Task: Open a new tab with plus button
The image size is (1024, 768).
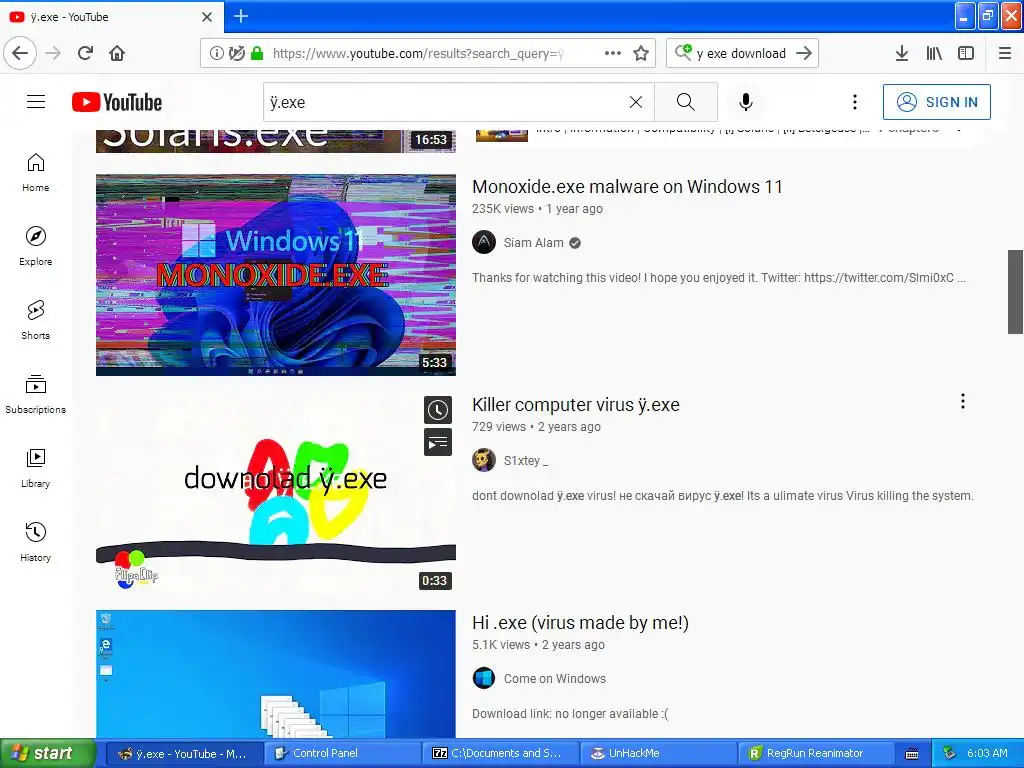Action: [x=240, y=16]
